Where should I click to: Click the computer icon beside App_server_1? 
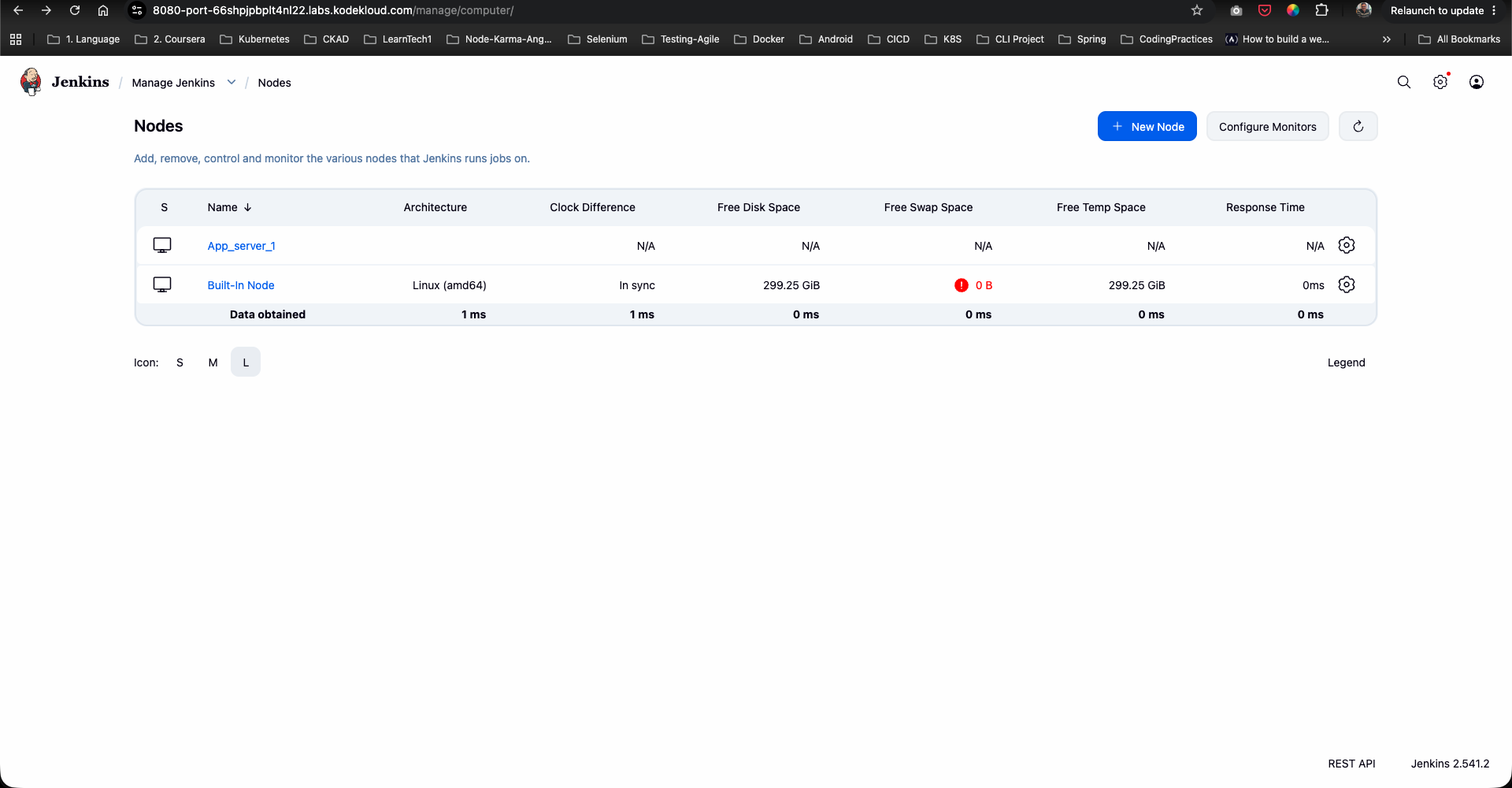point(162,245)
